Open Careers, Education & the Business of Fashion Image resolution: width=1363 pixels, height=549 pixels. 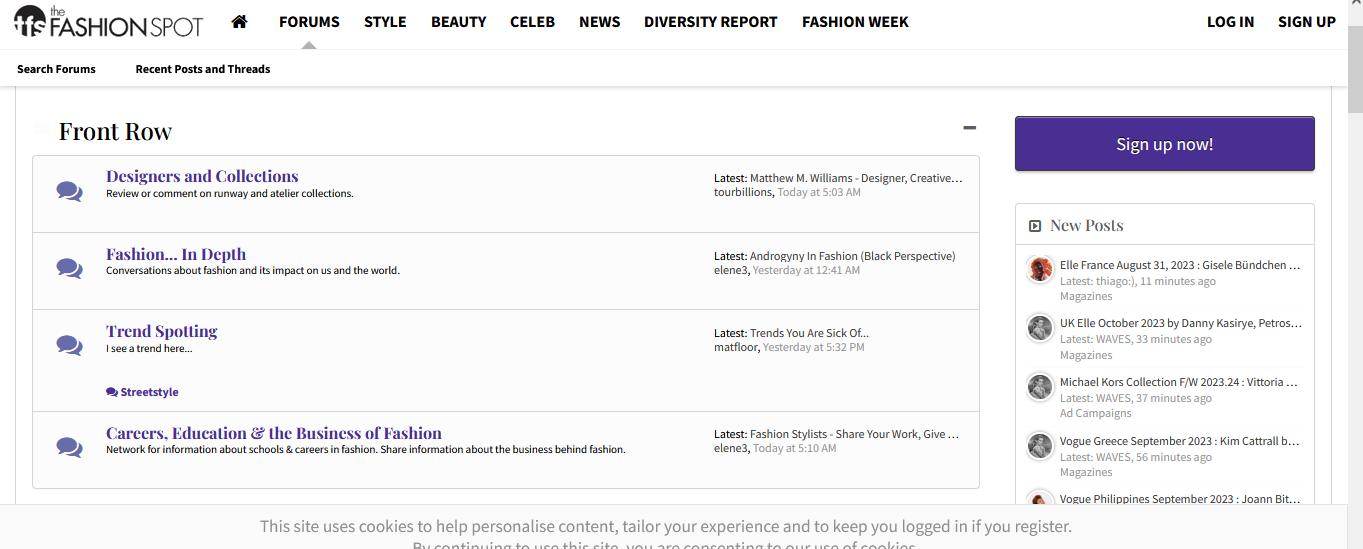pyautogui.click(x=274, y=433)
